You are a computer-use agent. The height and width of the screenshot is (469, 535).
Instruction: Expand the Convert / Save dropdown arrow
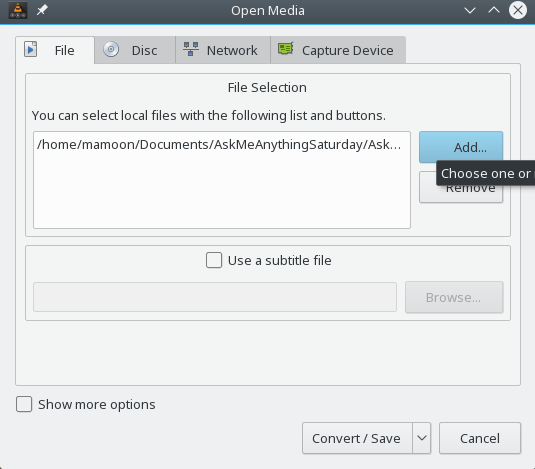pos(422,438)
